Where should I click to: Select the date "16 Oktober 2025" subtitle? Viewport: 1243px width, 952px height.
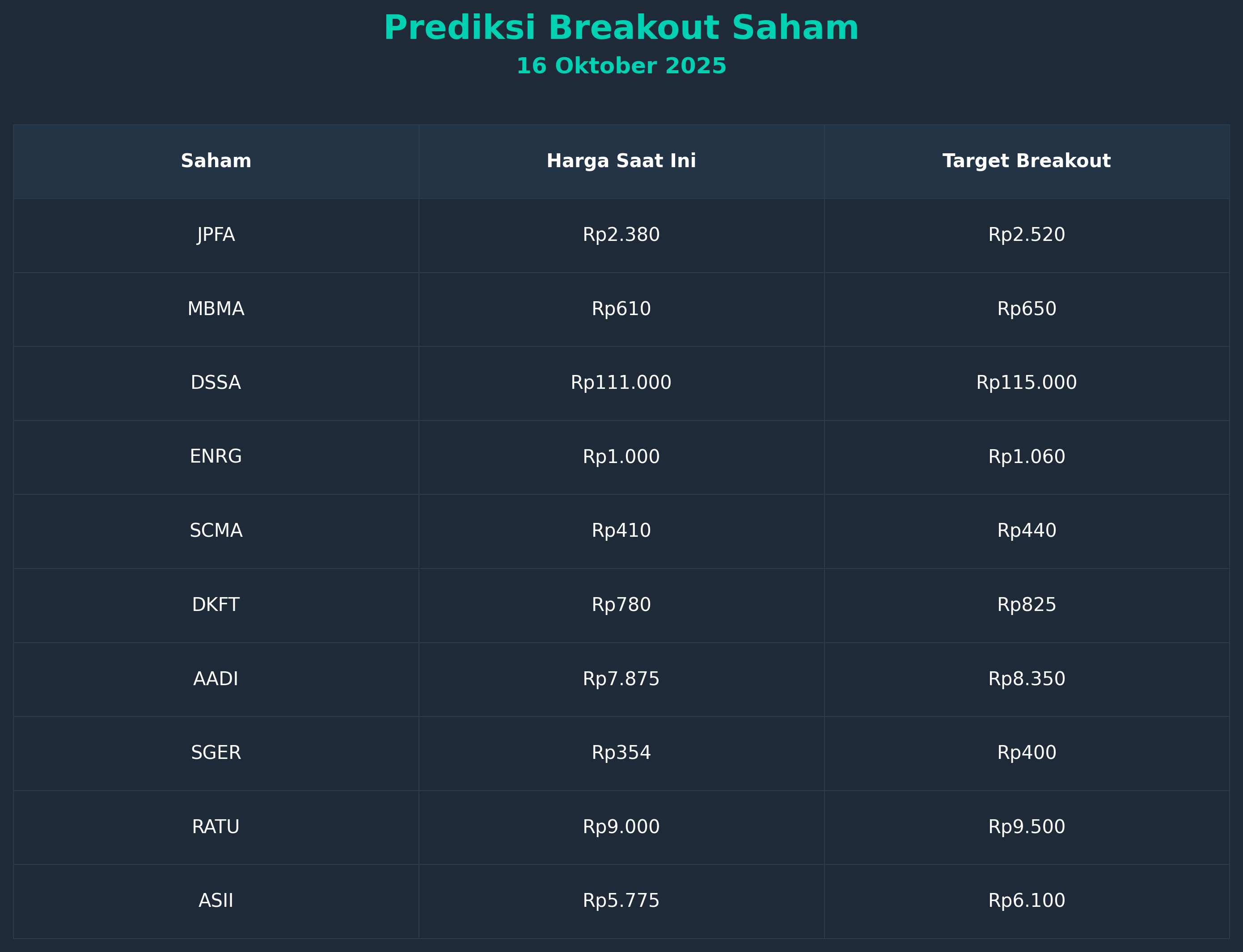(x=621, y=66)
